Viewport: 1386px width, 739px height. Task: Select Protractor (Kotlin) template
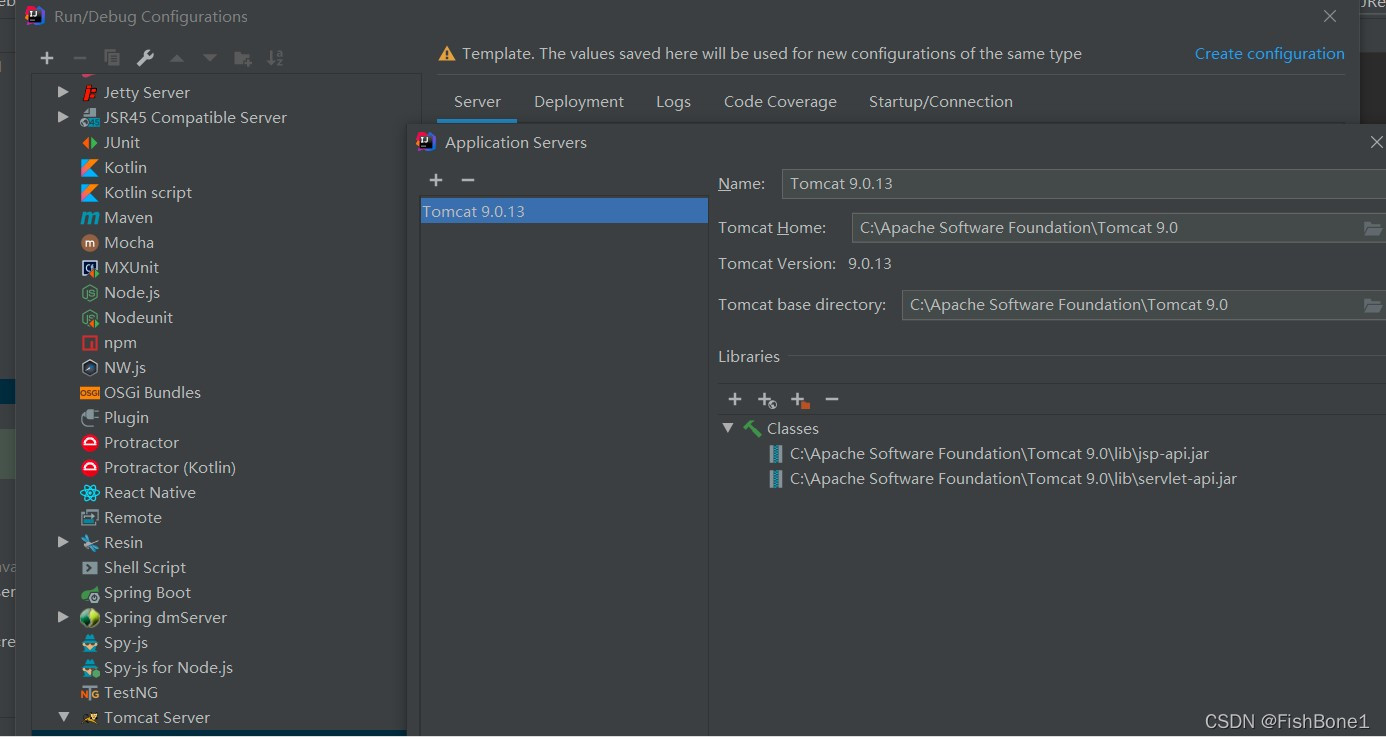pos(170,467)
